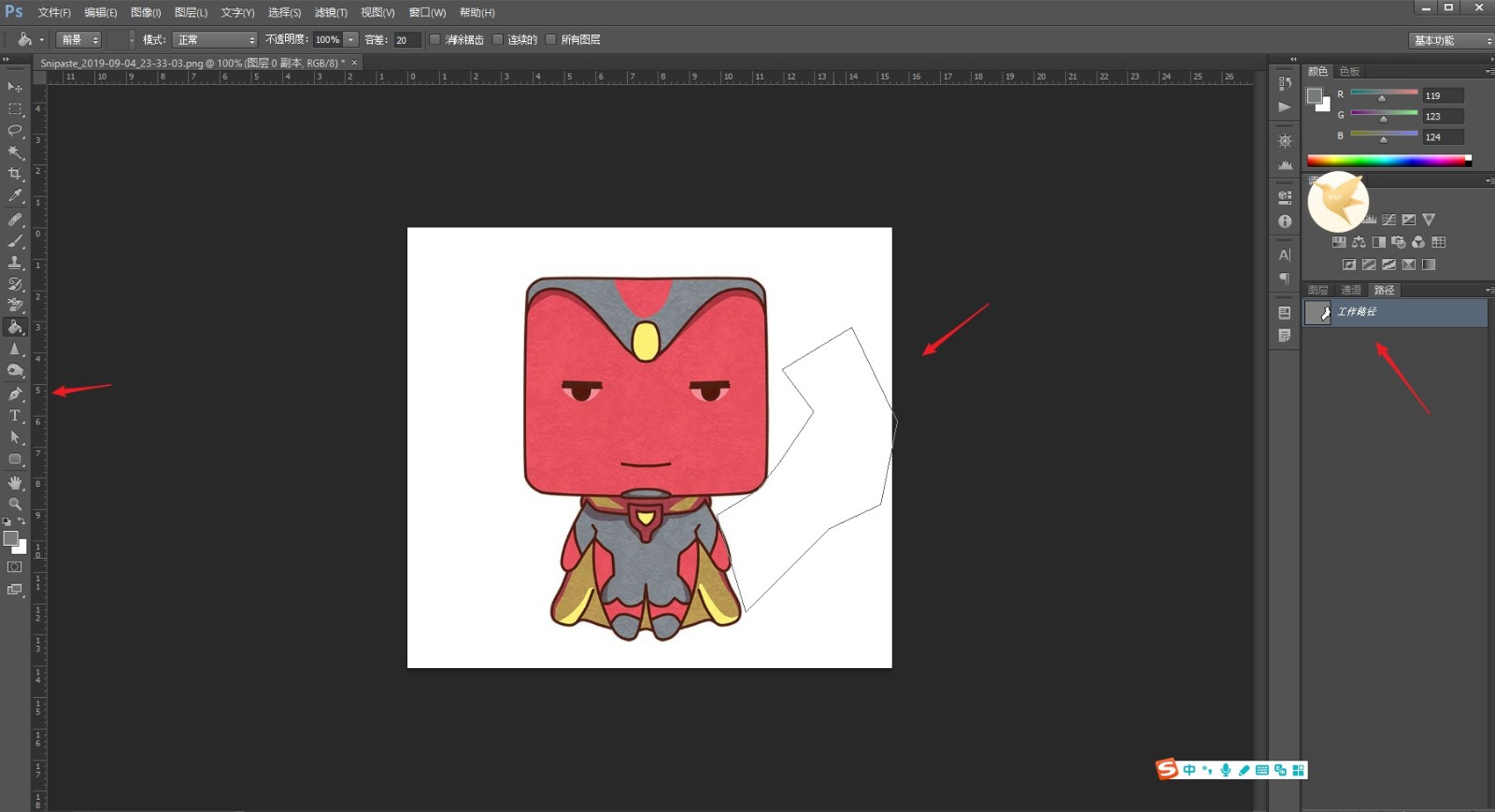Image resolution: width=1495 pixels, height=812 pixels.
Task: Open the Paragraph panel icon
Action: click(1285, 278)
